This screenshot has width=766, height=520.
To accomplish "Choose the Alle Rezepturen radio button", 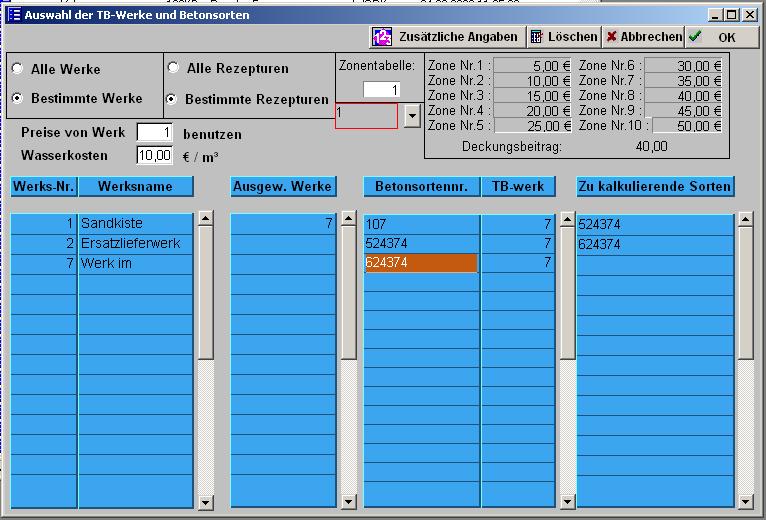I will [174, 69].
